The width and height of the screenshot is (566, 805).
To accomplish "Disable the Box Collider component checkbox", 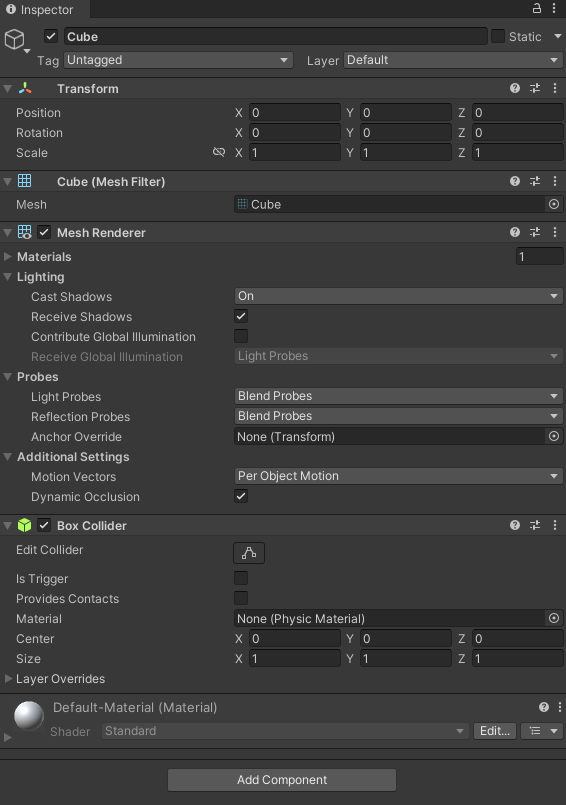I will 44,525.
